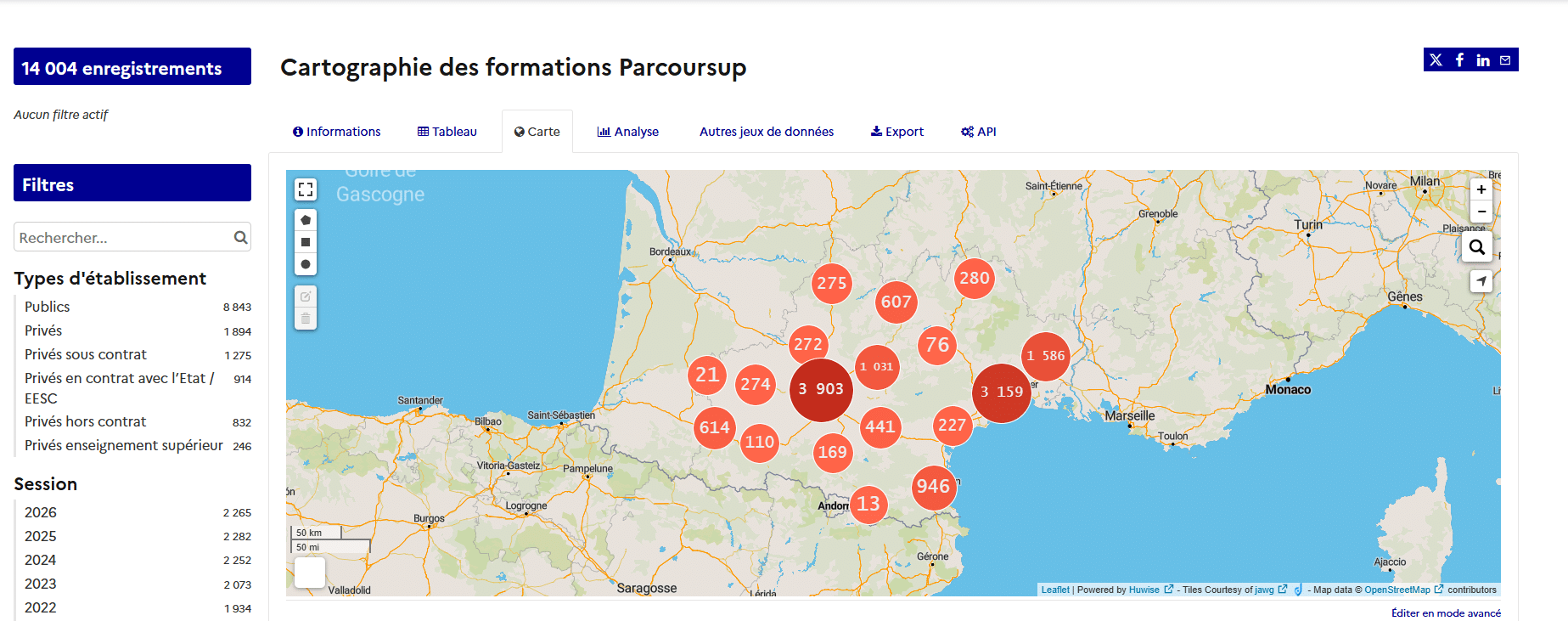The height and width of the screenshot is (621, 1568).
Task: Expand the 3 903 map cluster
Action: tap(821, 389)
